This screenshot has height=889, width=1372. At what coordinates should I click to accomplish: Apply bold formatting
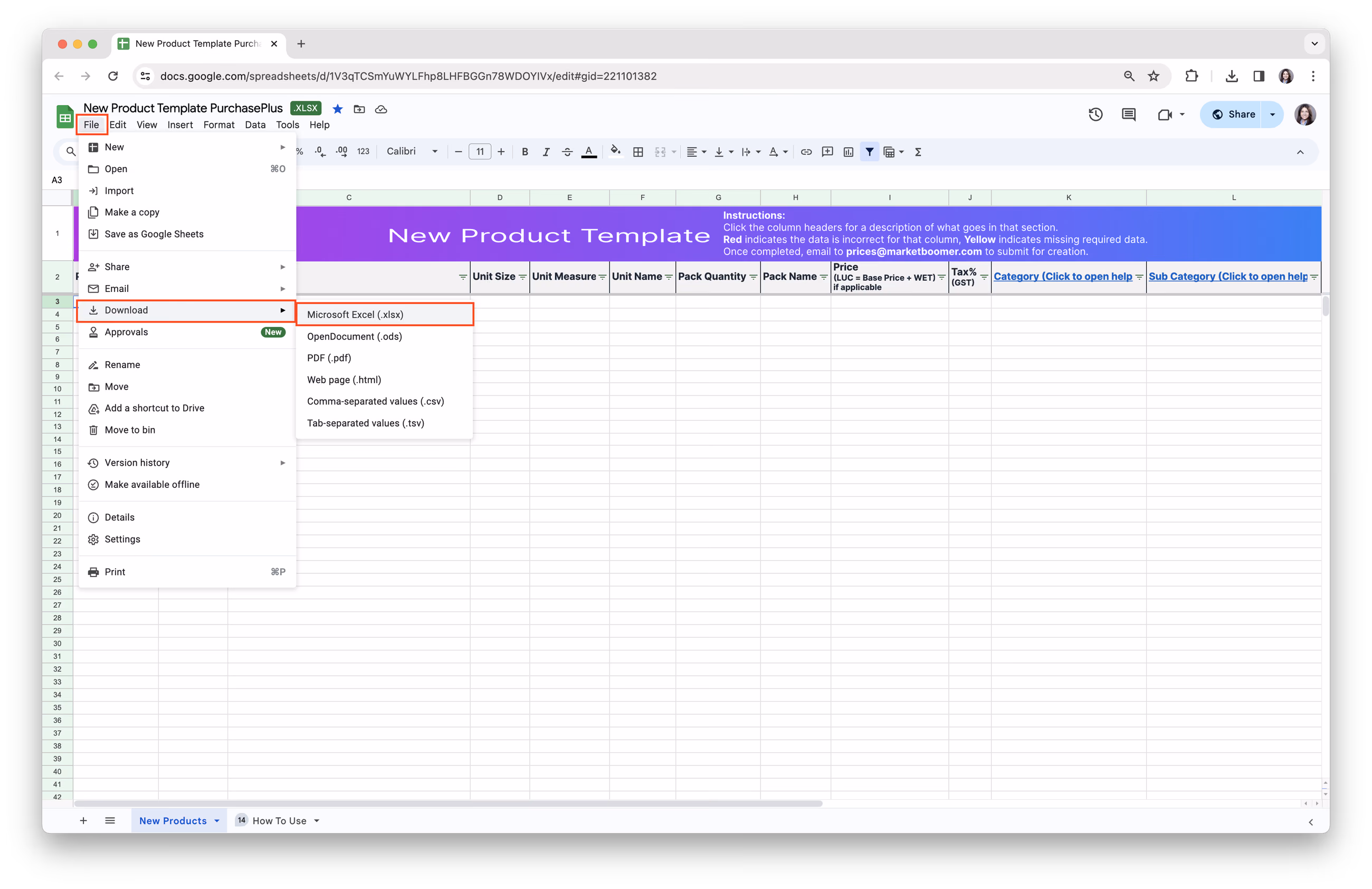tap(525, 152)
